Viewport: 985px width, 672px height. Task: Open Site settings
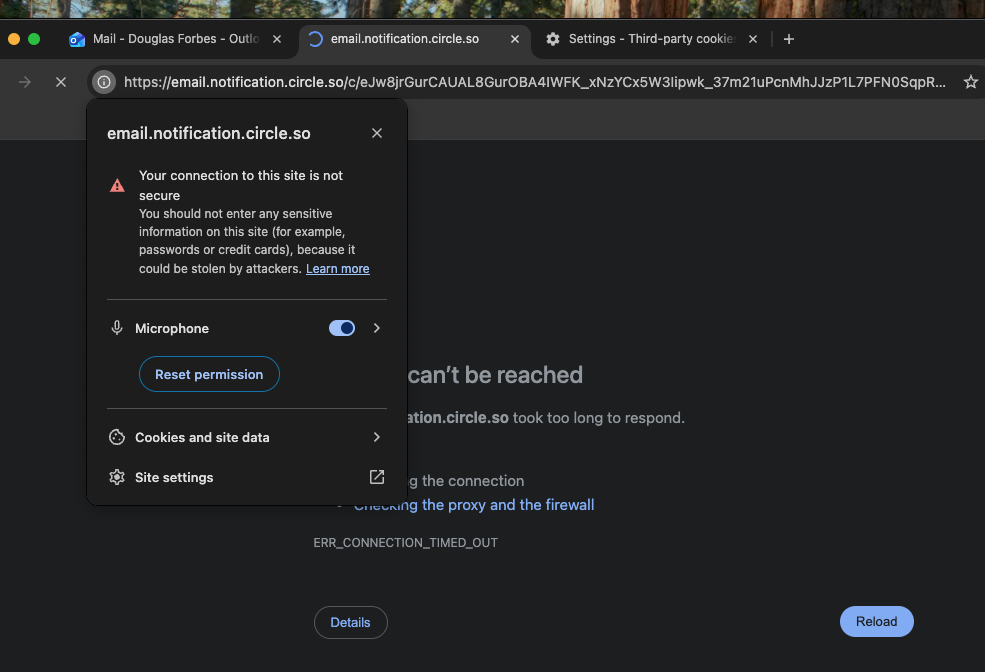[x=246, y=477]
